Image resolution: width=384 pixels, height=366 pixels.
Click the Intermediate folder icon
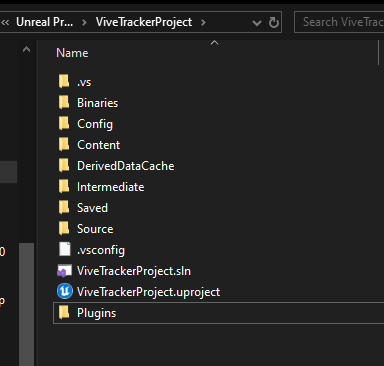point(64,186)
